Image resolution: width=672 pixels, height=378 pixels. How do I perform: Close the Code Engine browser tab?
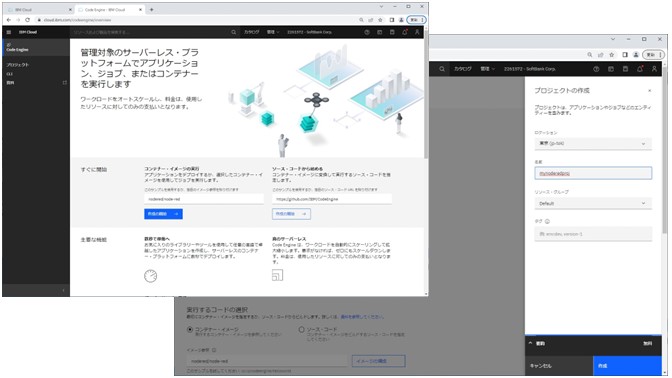tap(140, 9)
